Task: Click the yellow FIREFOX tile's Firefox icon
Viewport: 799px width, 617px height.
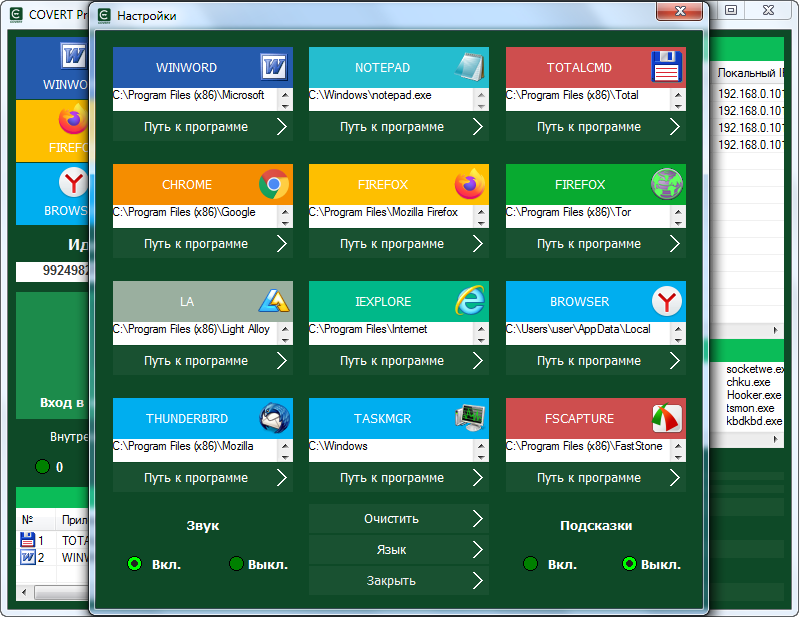Action: tap(470, 184)
